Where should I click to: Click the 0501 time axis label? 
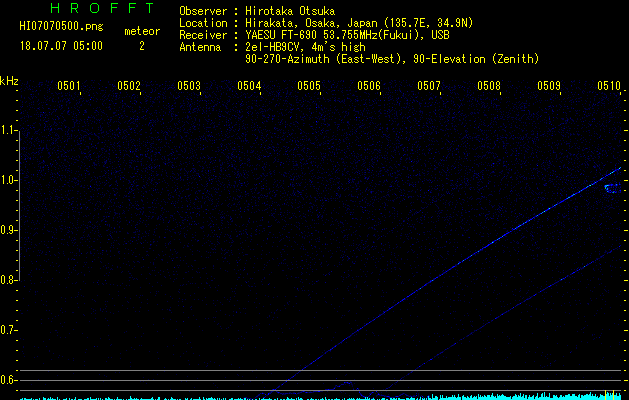[69, 86]
